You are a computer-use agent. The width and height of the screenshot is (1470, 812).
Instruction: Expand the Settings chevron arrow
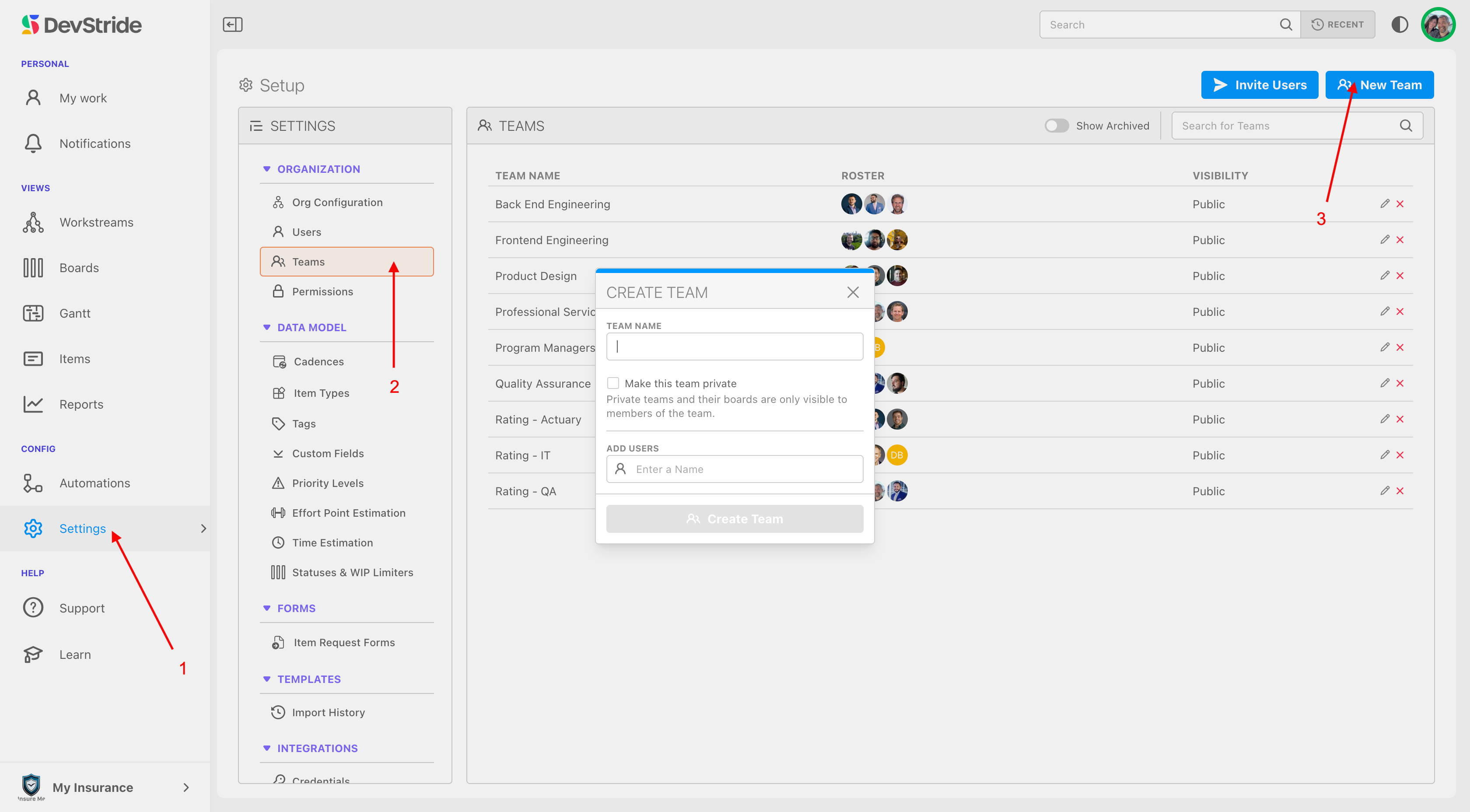tap(203, 528)
